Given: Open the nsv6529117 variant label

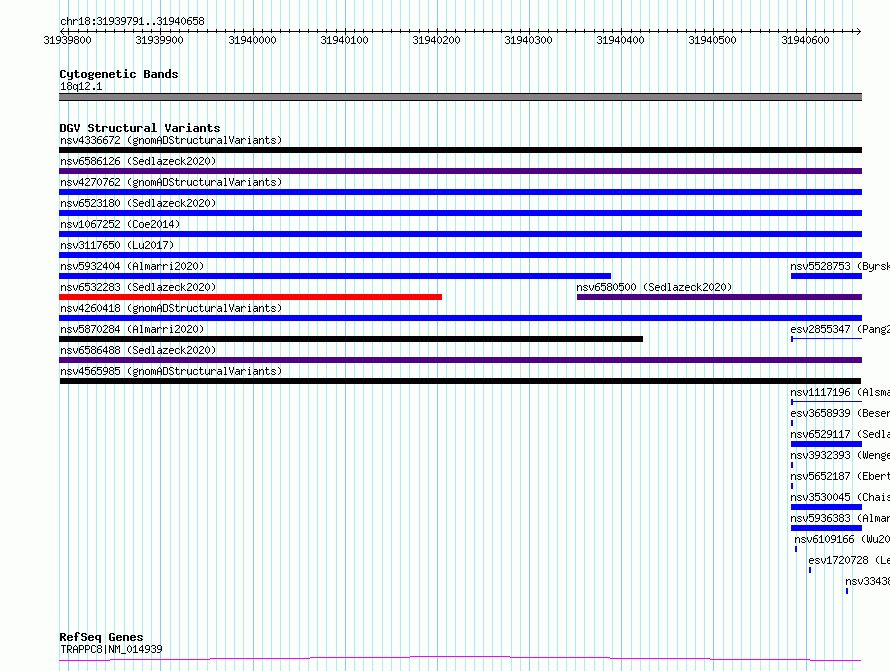Looking at the screenshot, I should (x=839, y=434).
